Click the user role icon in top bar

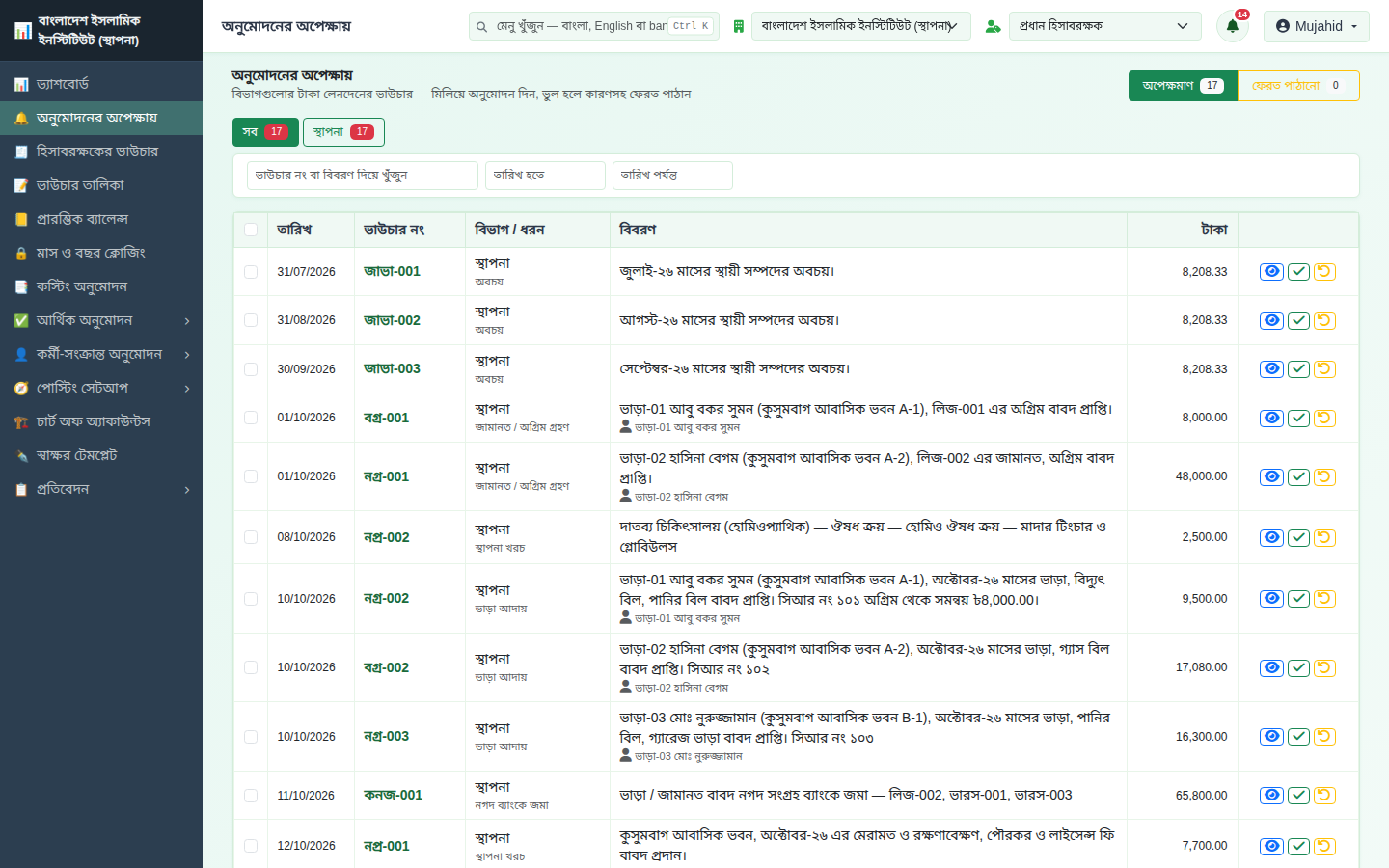tap(993, 26)
